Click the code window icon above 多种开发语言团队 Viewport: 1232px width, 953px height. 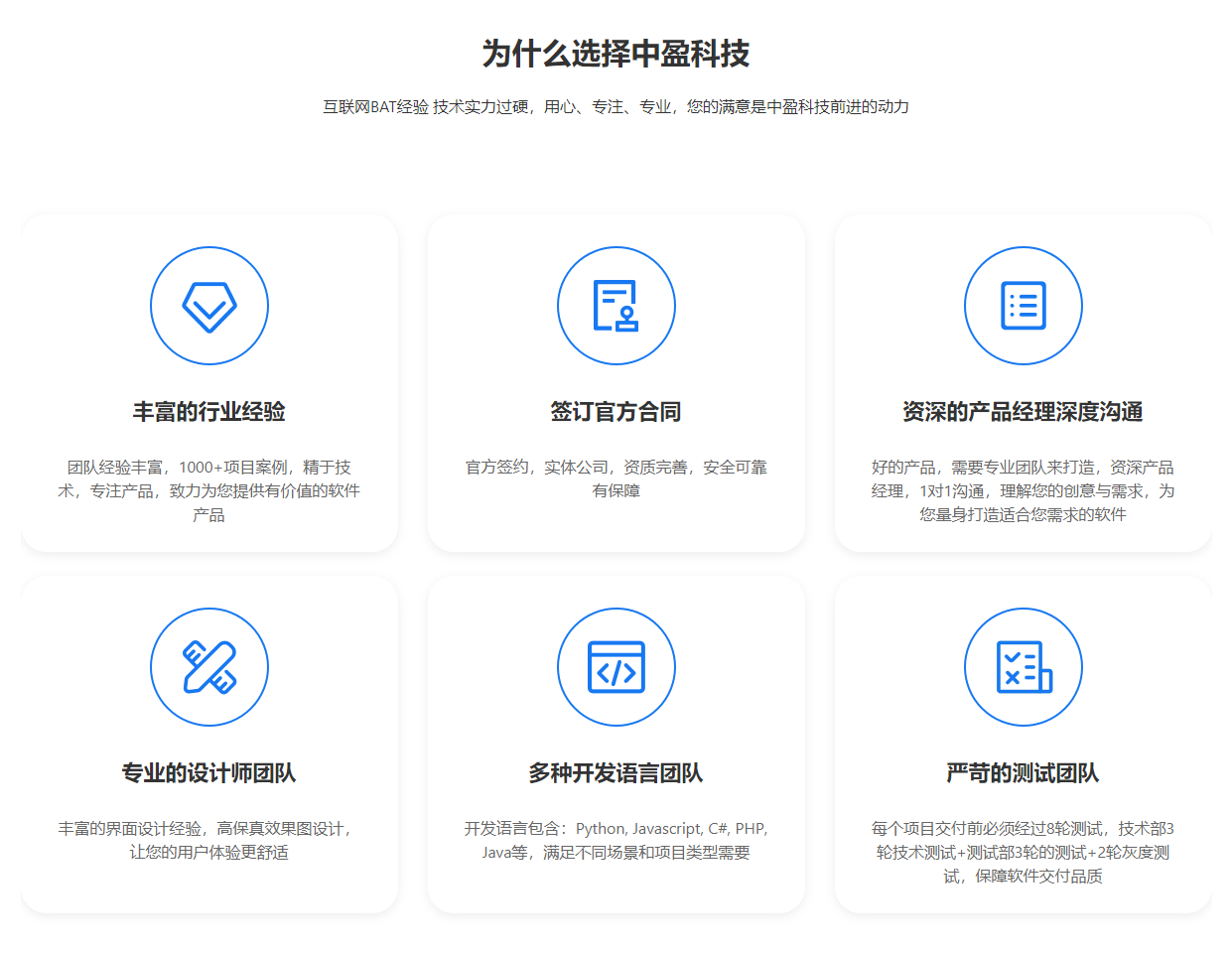pos(616,667)
